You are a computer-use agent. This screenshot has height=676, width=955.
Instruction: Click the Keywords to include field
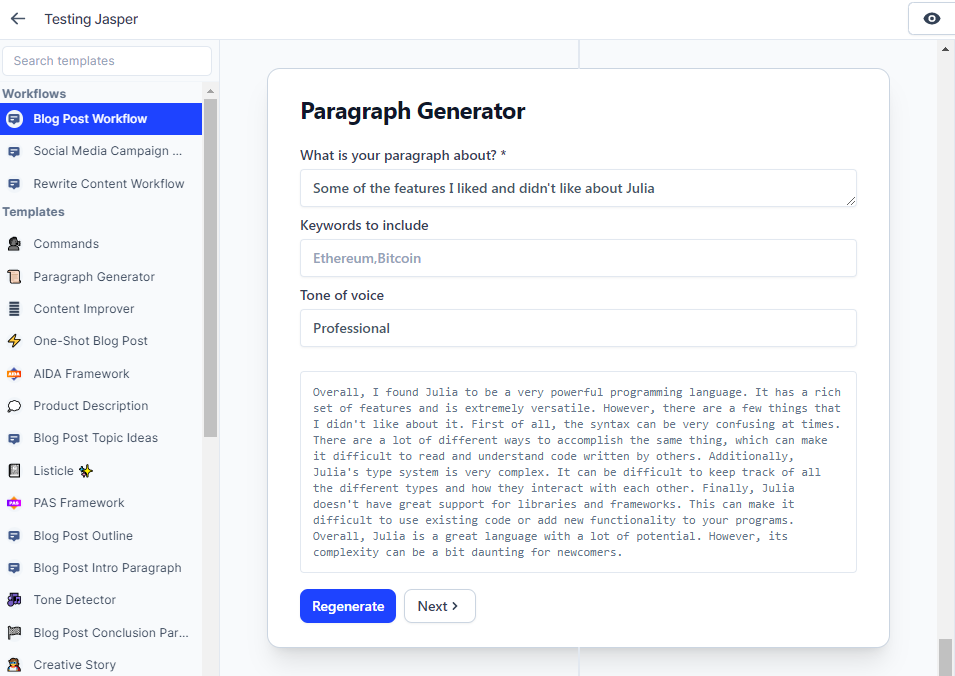pyautogui.click(x=578, y=258)
